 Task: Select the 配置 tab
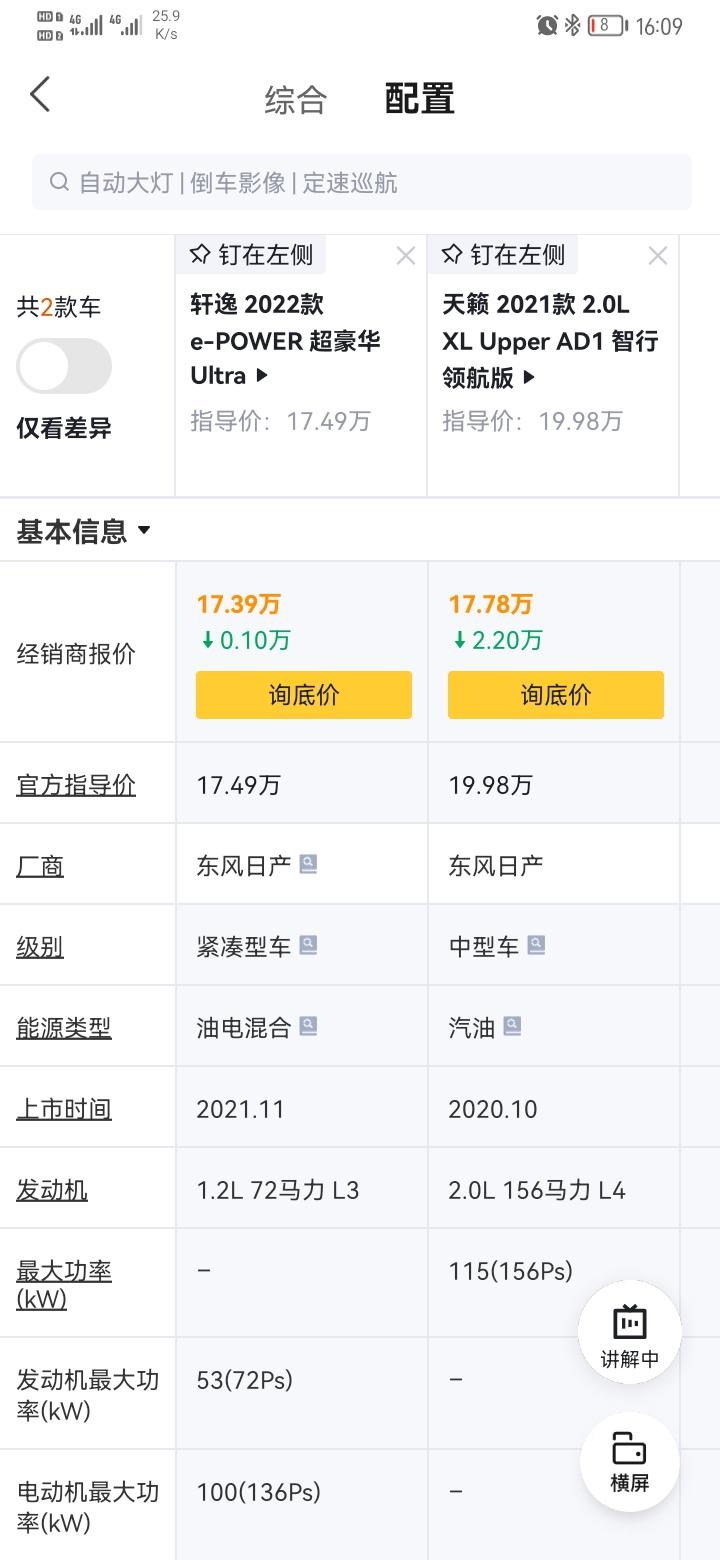[x=419, y=99]
